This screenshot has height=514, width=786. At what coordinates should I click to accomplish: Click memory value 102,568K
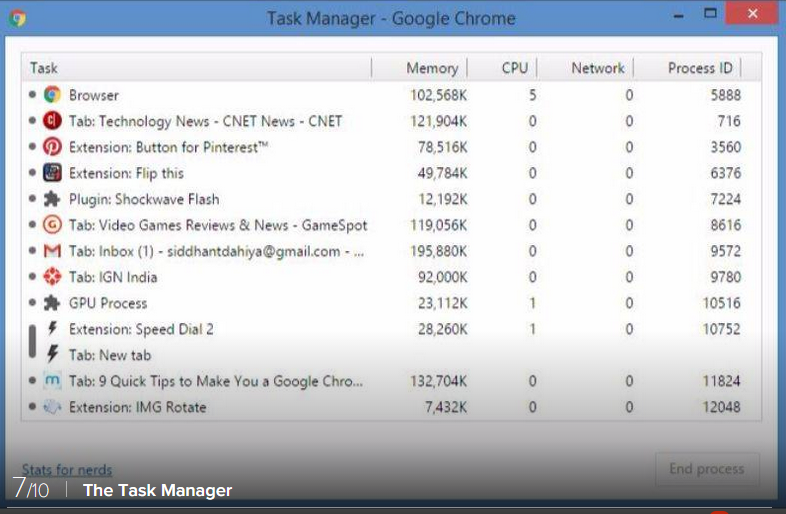click(439, 95)
